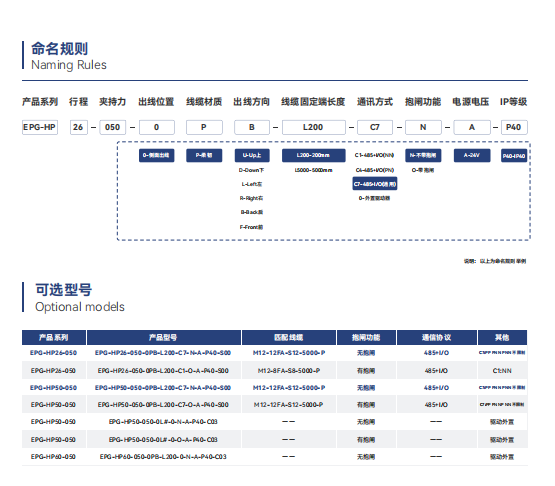This screenshot has height=486, width=555.
Task: Click the EPG-HP product series box
Action: click(x=40, y=127)
